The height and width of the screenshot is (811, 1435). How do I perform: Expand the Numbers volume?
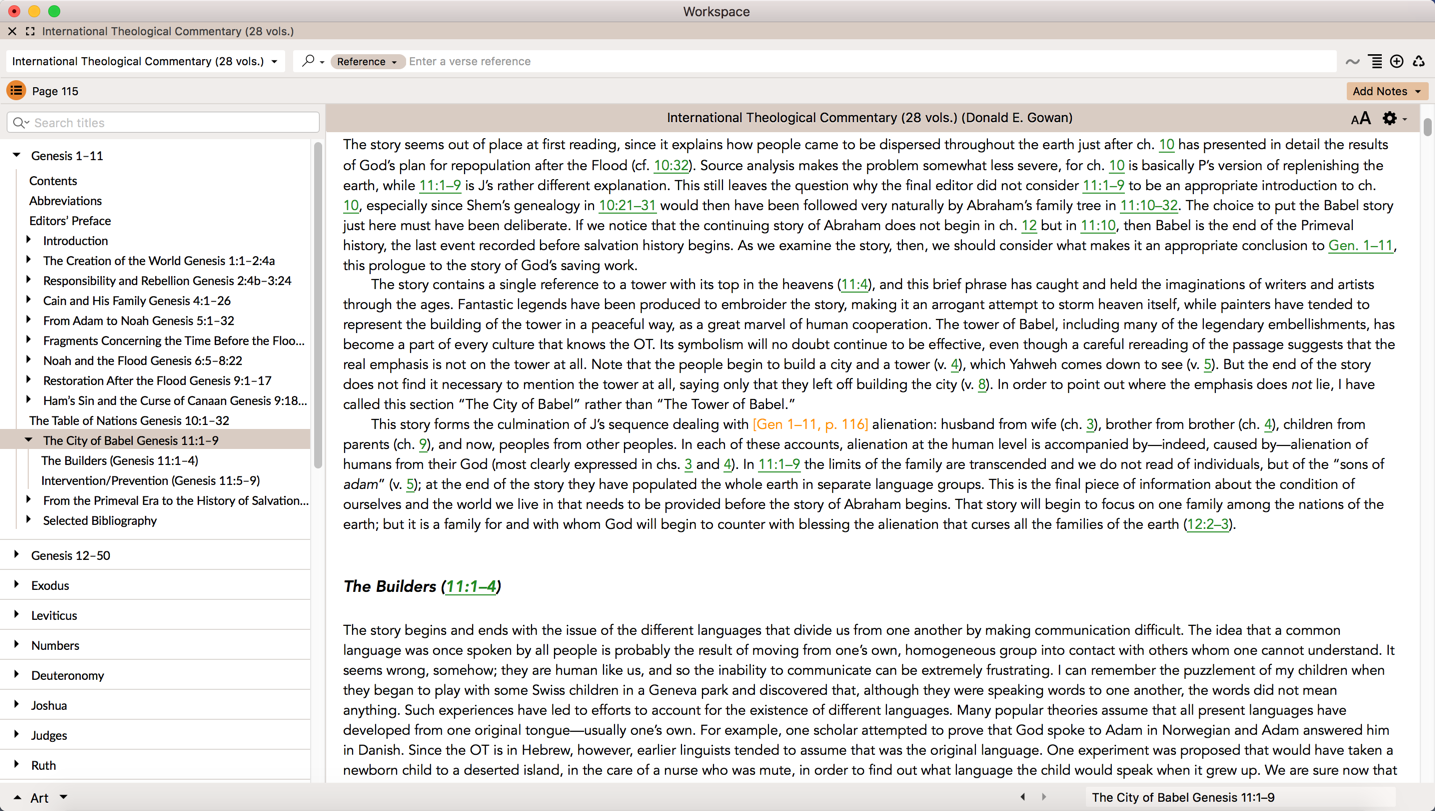click(x=17, y=645)
